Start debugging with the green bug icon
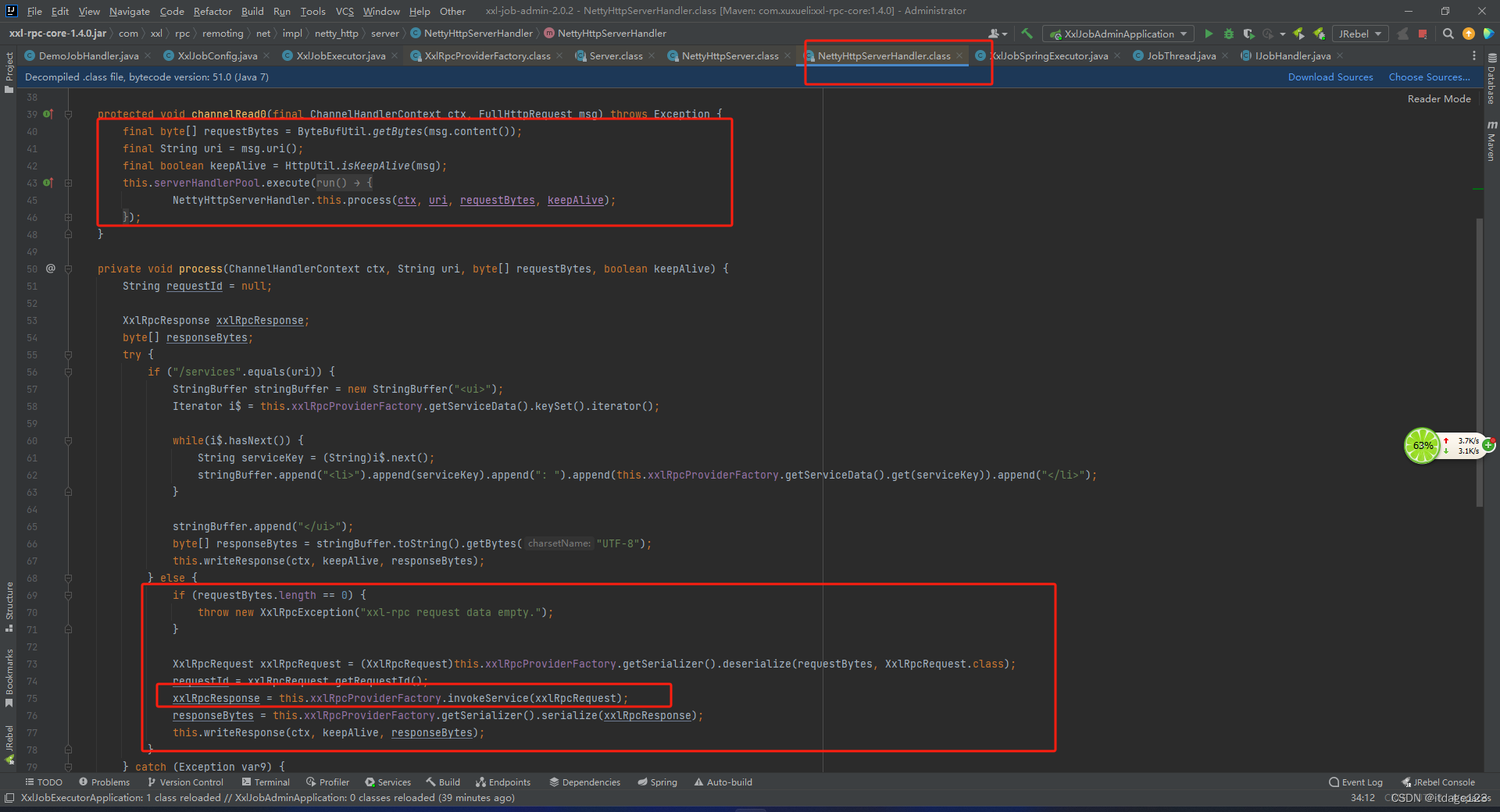 [1228, 34]
